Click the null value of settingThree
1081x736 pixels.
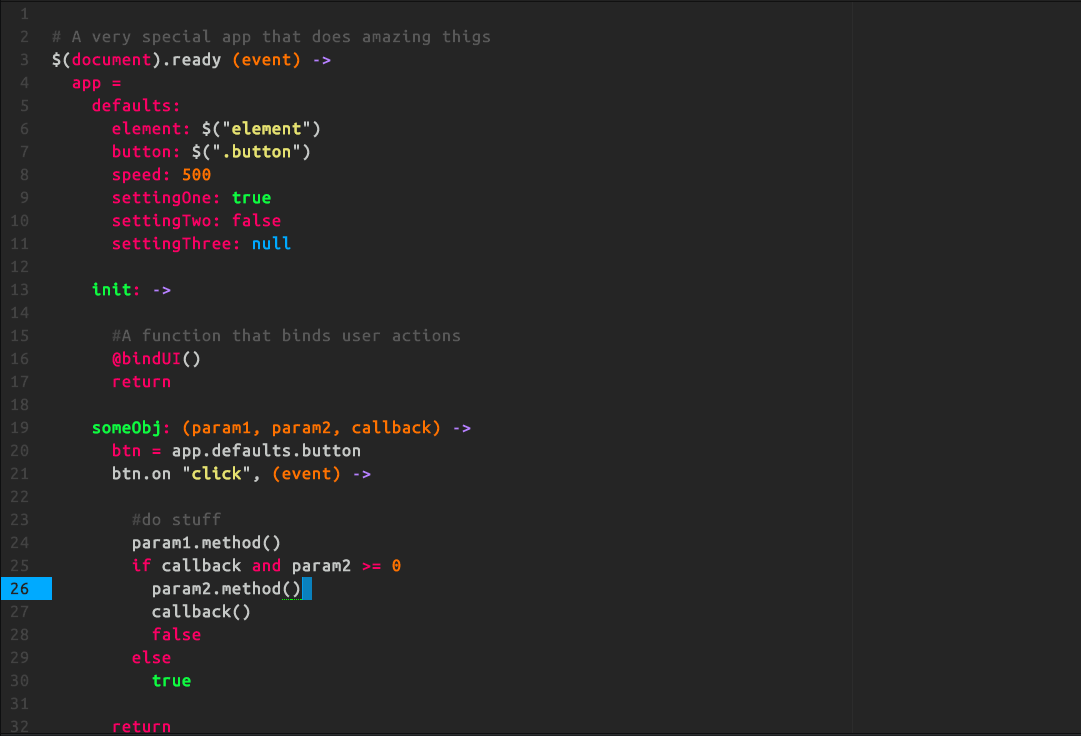270,243
